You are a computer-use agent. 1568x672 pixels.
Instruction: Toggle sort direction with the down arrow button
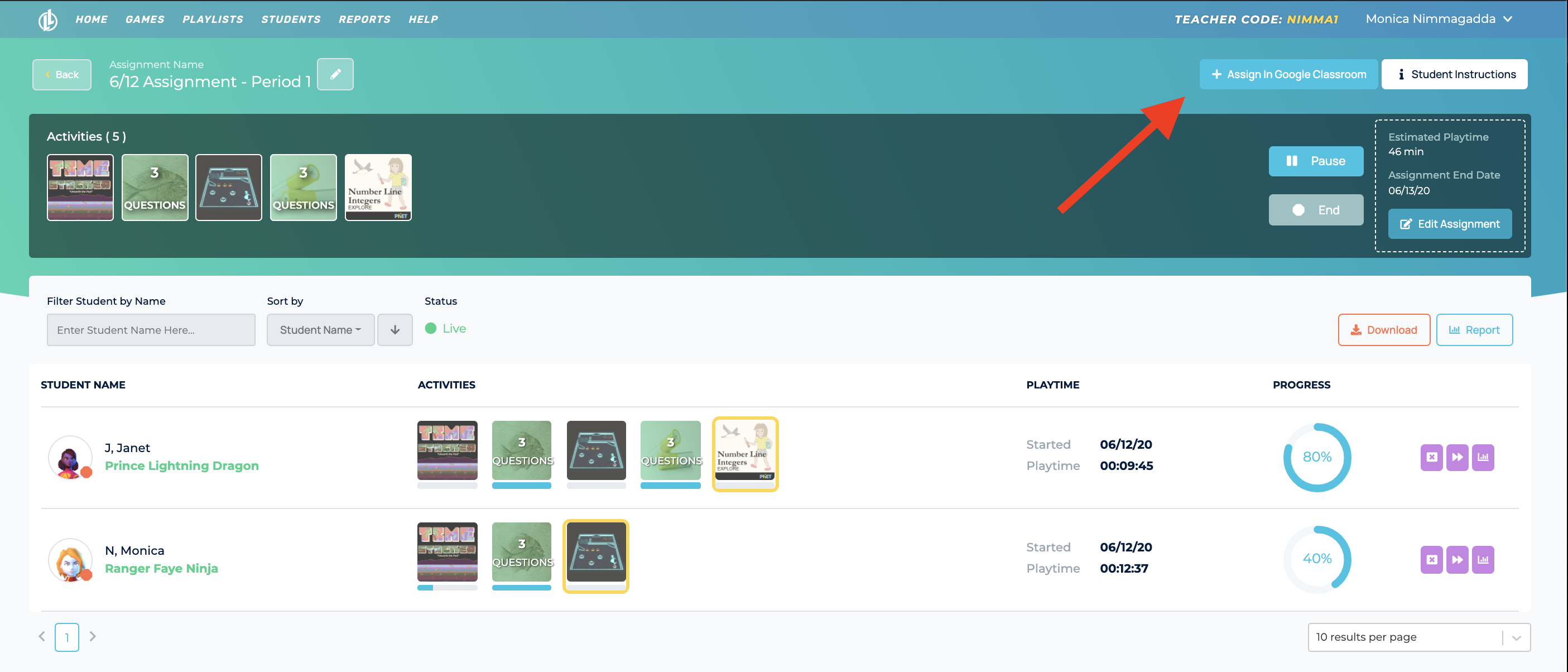click(395, 330)
